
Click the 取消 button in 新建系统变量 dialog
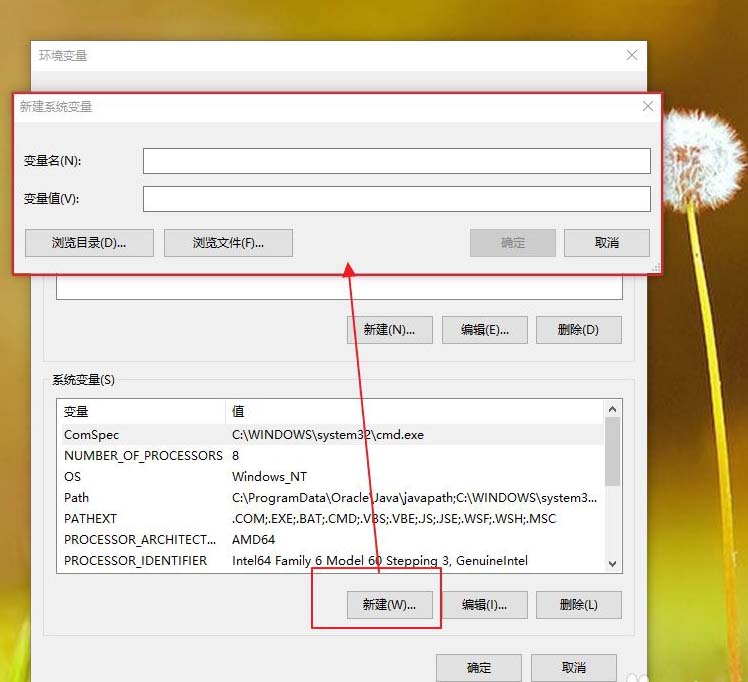coord(607,243)
